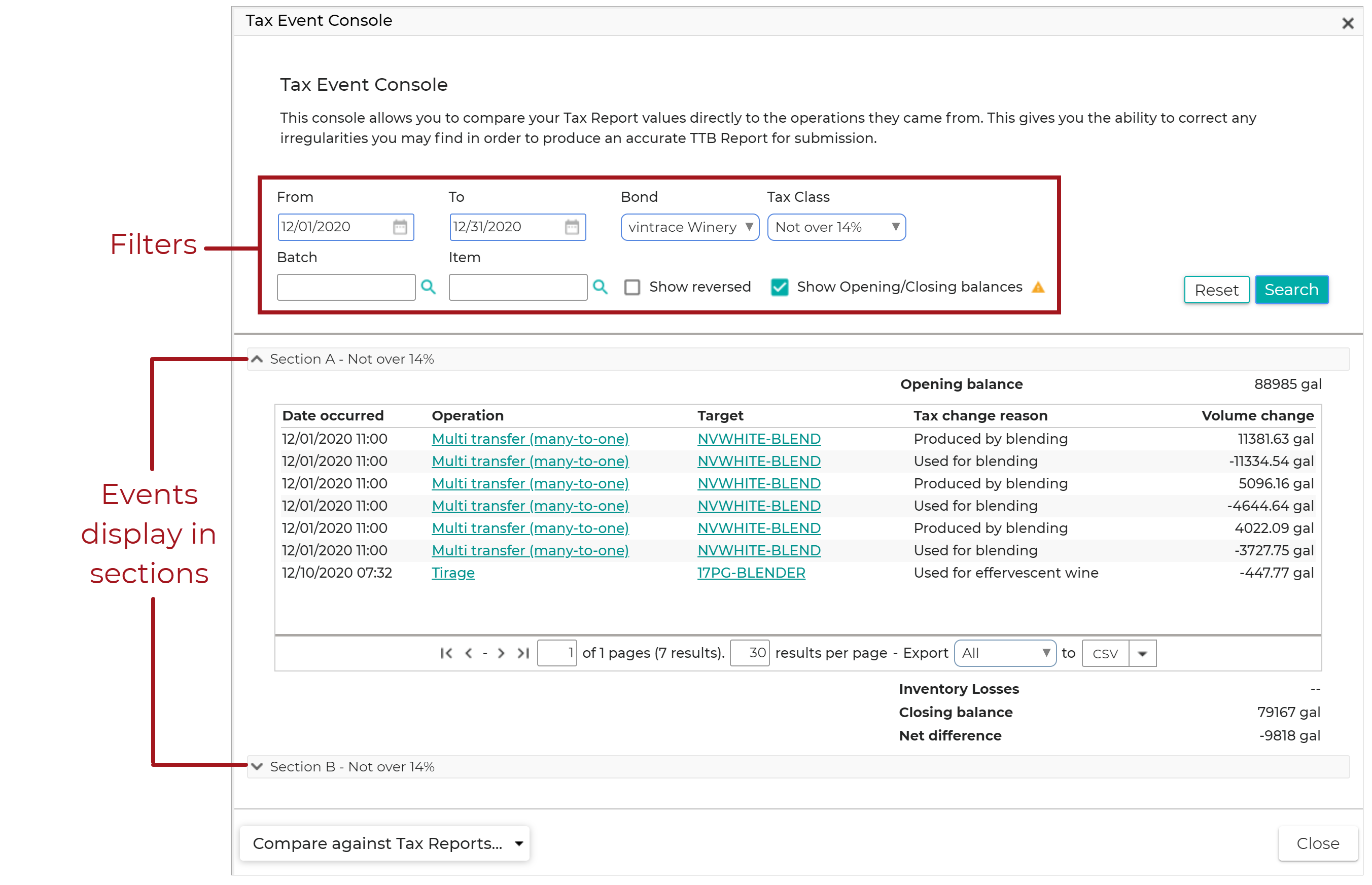Go to the next results page
The width and height of the screenshot is (1372, 885).
[501, 653]
